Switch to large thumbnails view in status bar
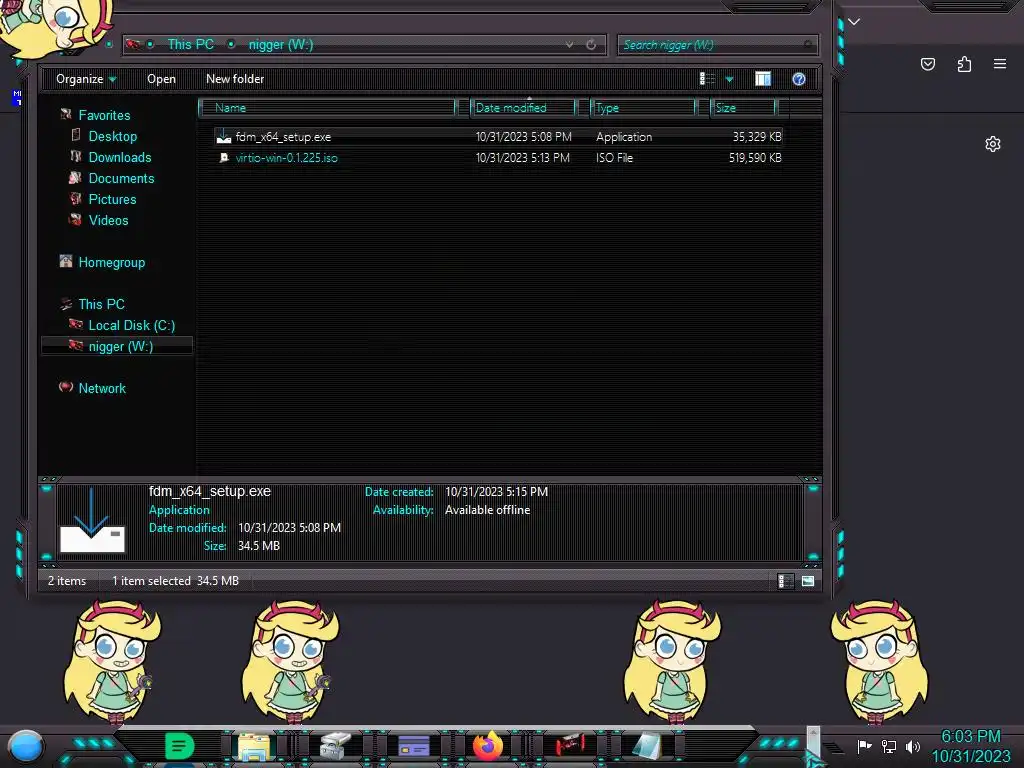Viewport: 1024px width, 768px height. 808,581
